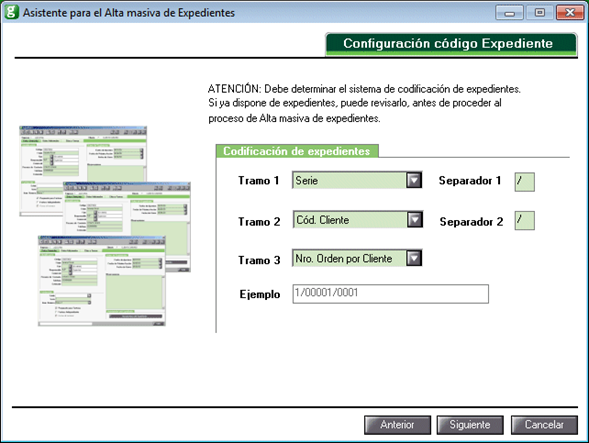Proceed with the Siguiente button
Screen dimensions: 589x443
(x=470, y=425)
